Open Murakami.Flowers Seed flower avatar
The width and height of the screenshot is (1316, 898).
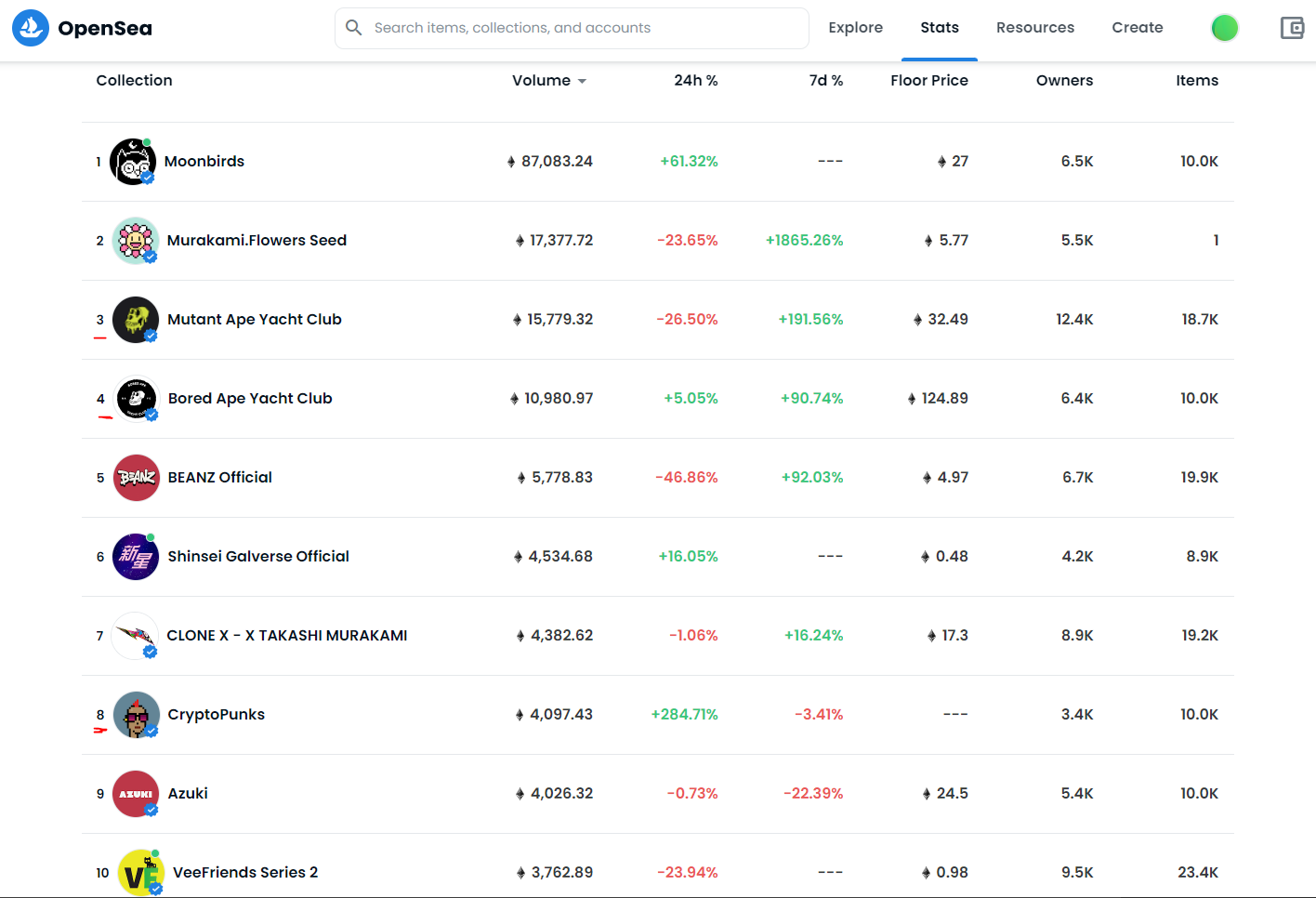(x=136, y=241)
